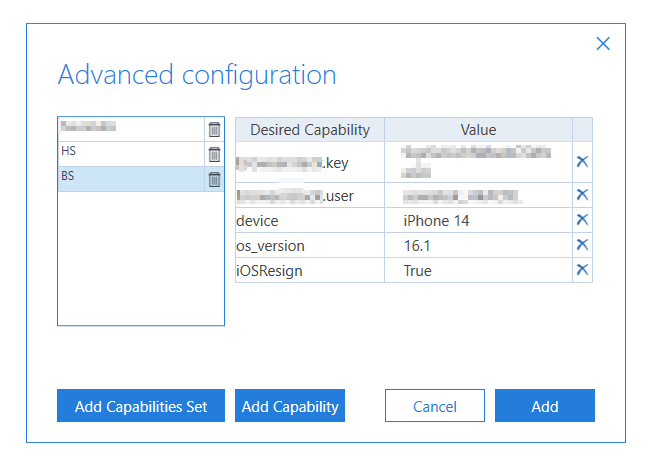Viewport: 649px width, 464px height.
Task: Click the Add Capabilities Set button
Action: coord(141,406)
